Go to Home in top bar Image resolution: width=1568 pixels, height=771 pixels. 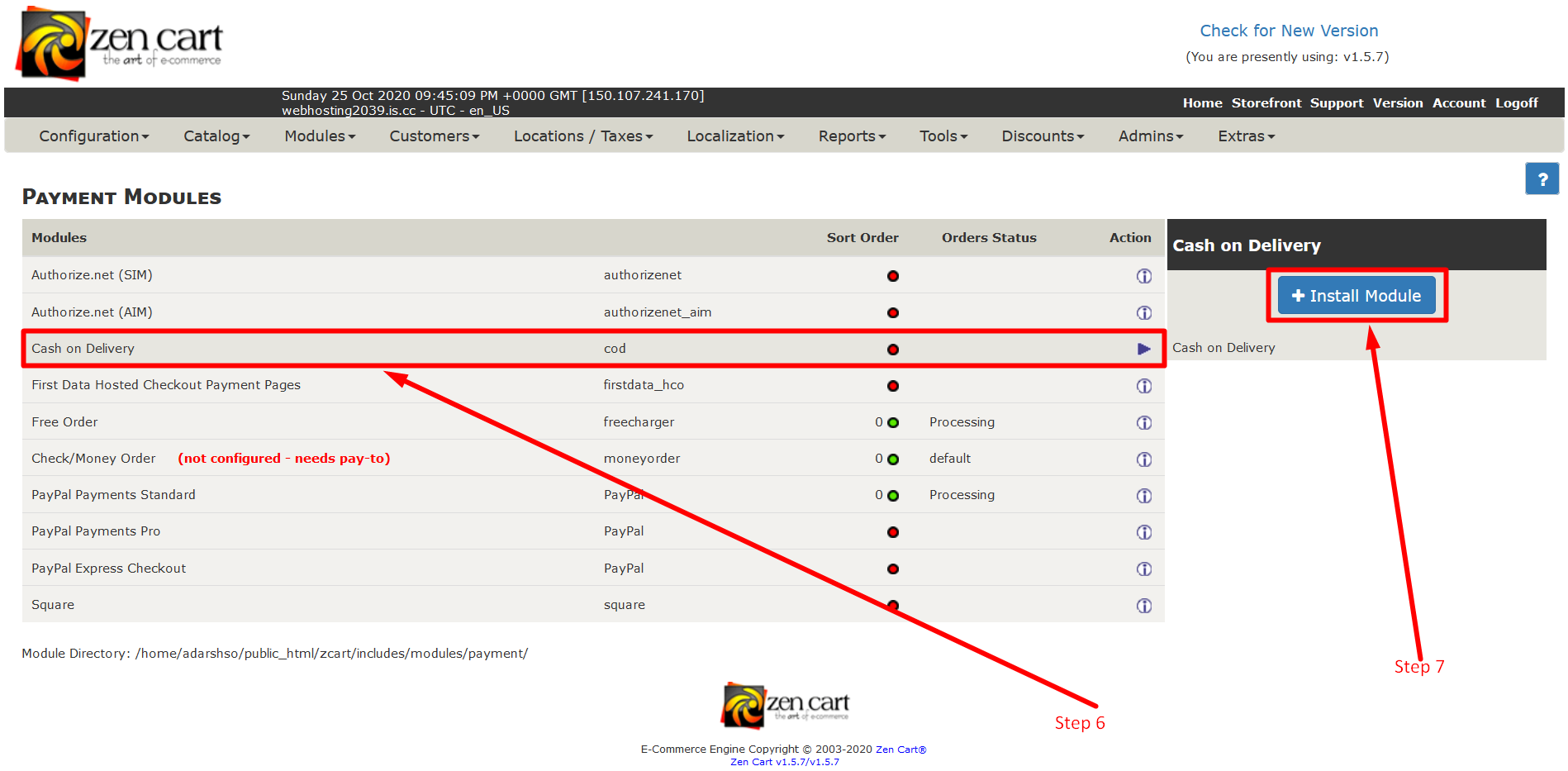pyautogui.click(x=1202, y=103)
